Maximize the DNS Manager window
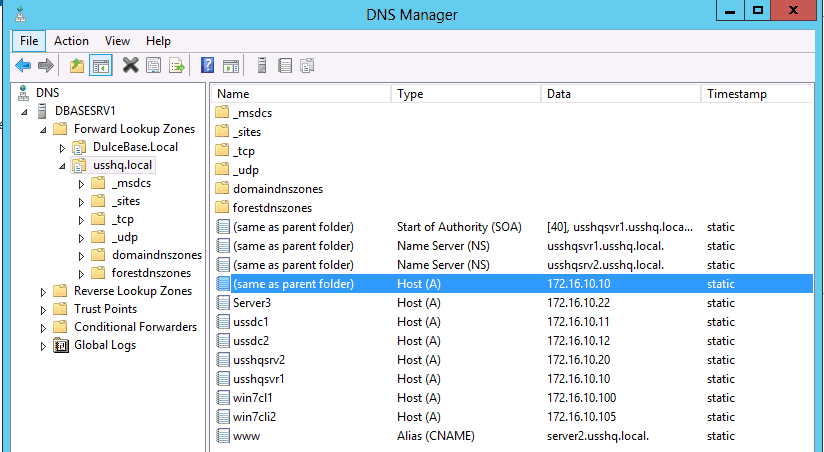This screenshot has width=824, height=452. click(757, 10)
